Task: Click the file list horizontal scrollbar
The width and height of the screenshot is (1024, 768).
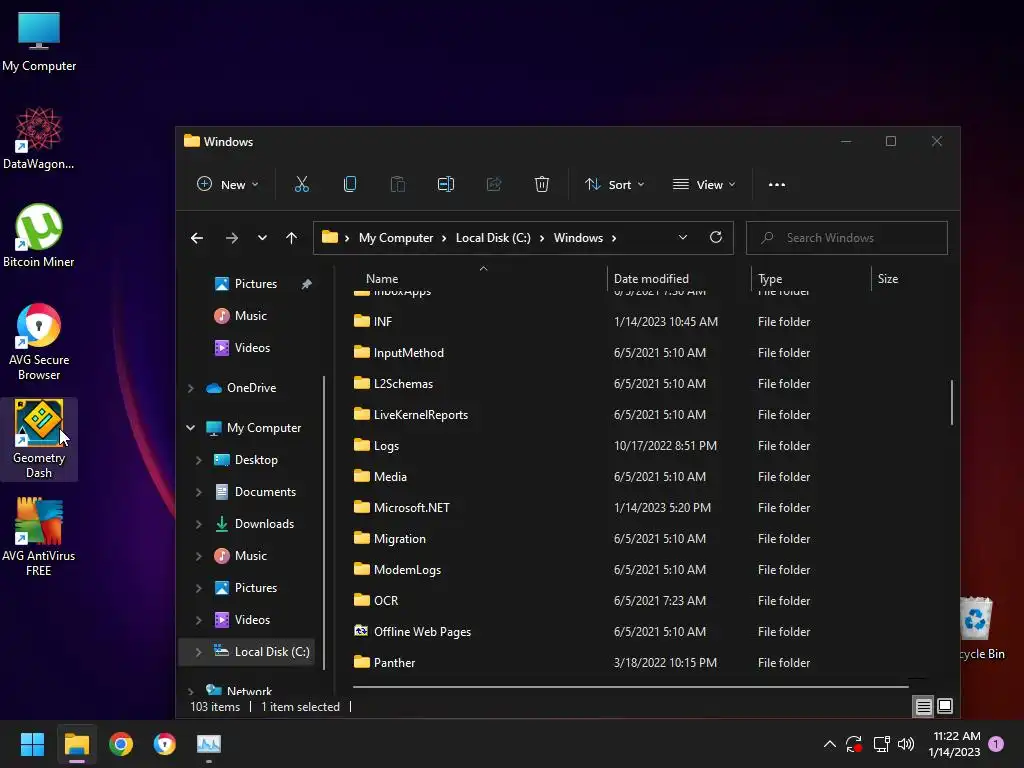Action: pos(630,686)
